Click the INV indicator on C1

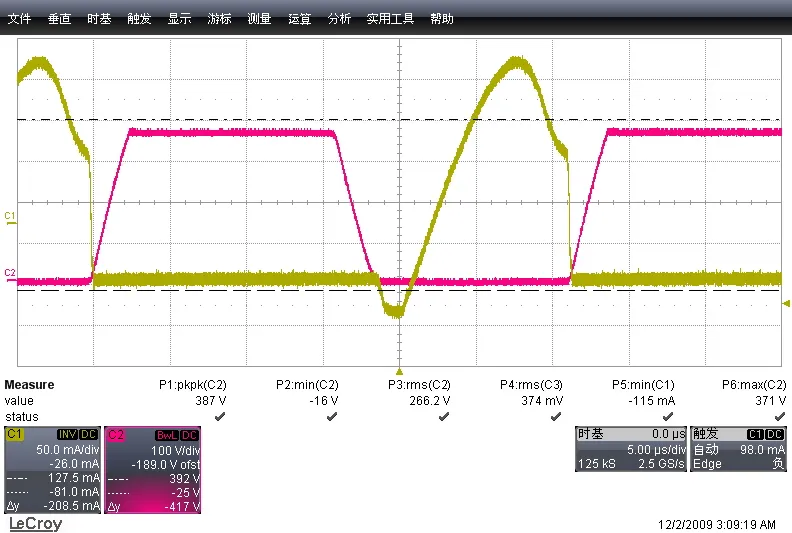[x=67, y=434]
